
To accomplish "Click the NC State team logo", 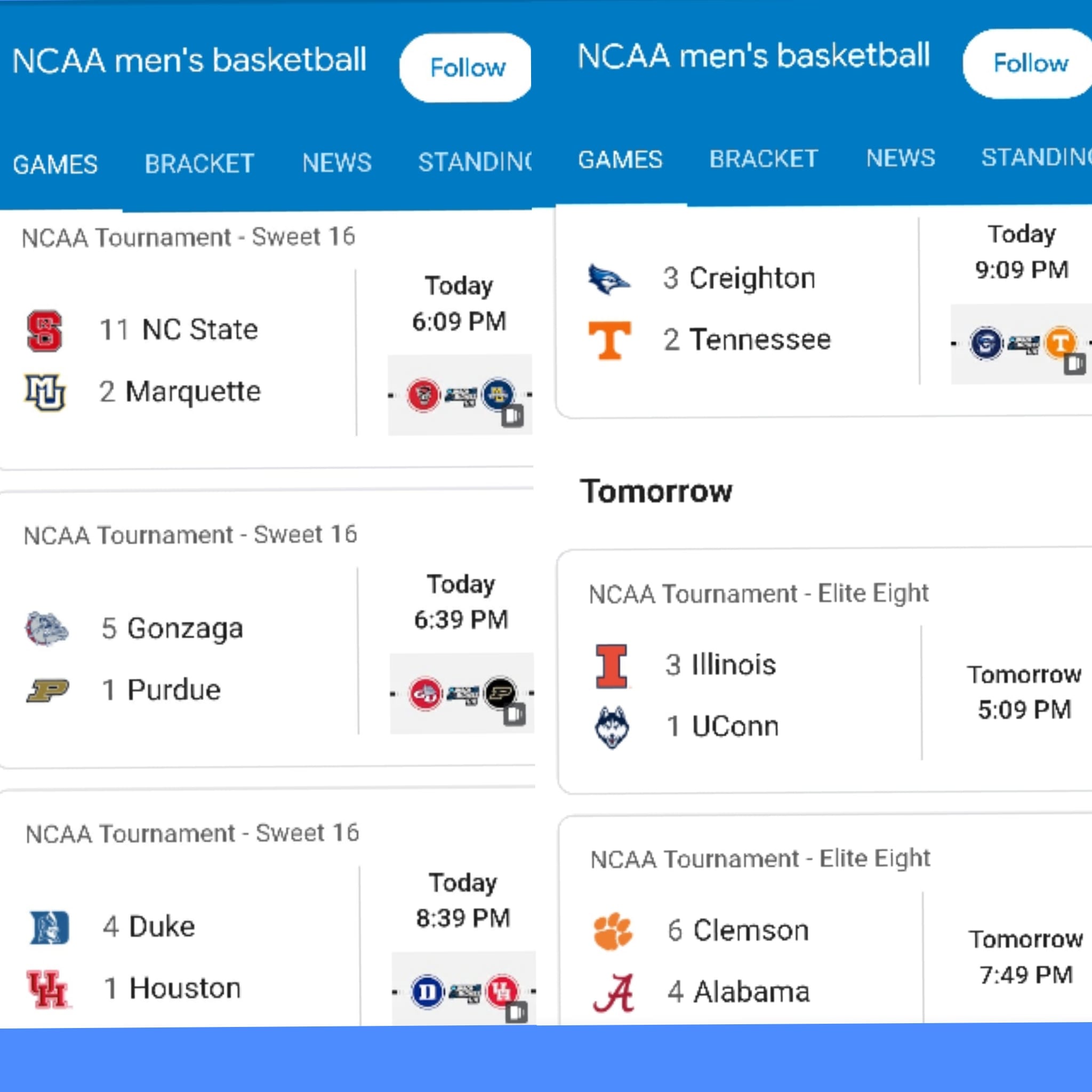I will (45, 331).
